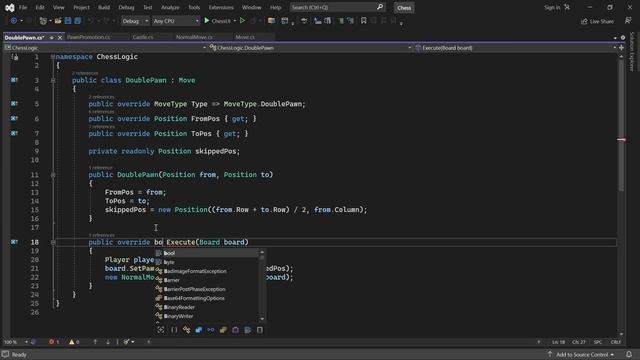
Task: Click the green Start debugging play icon
Action: click(207, 20)
